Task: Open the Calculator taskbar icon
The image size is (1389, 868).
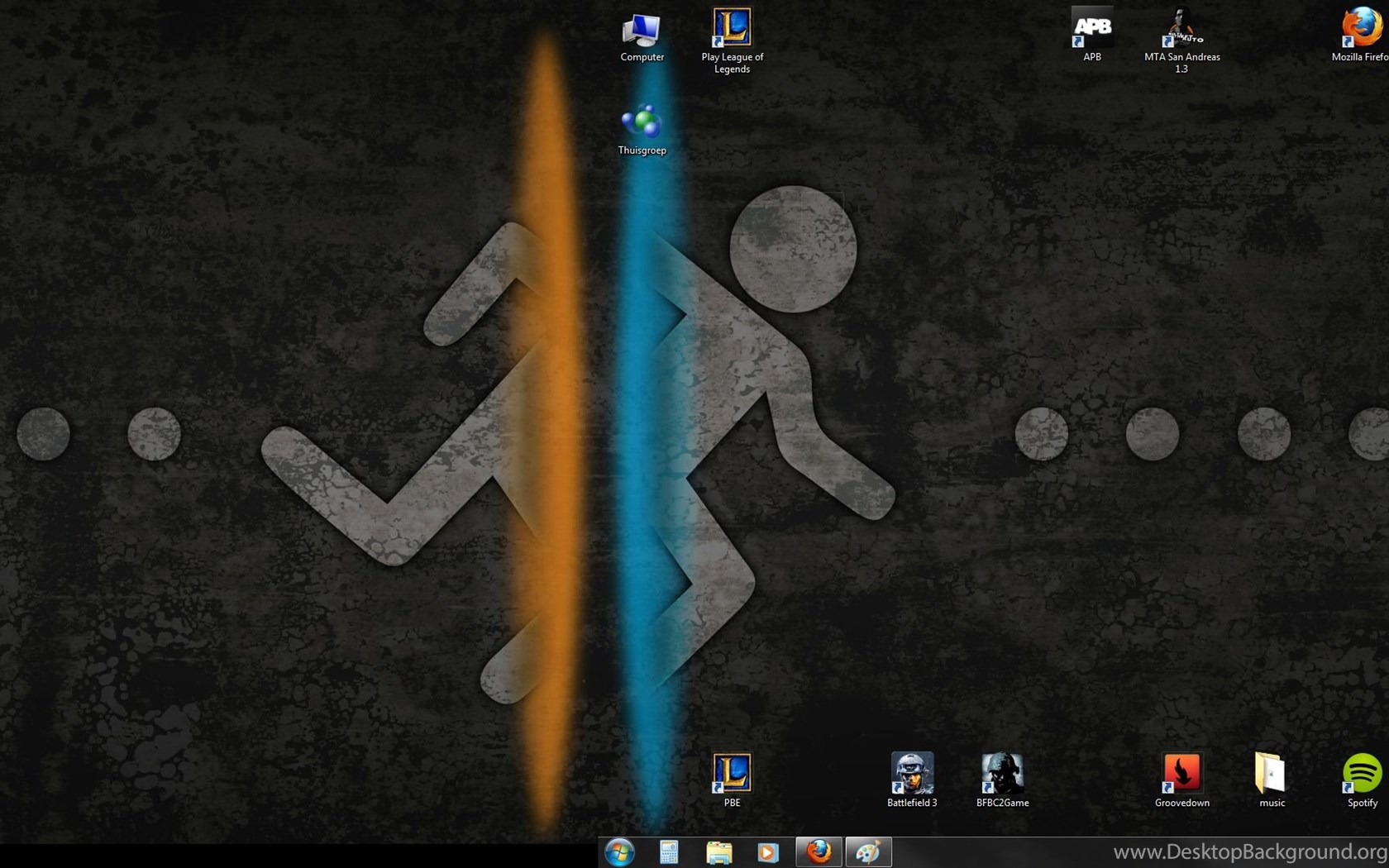Action: (669, 852)
